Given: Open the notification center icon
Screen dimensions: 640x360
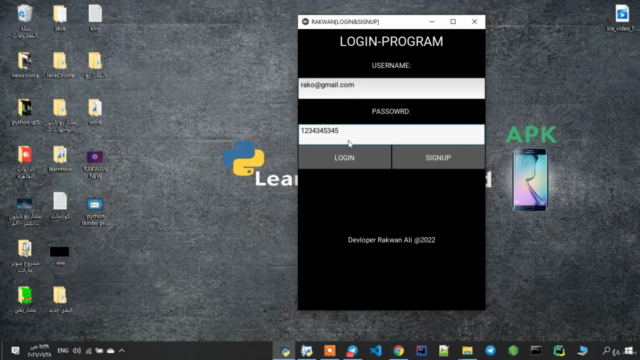Looking at the screenshot, I should (x=15, y=351).
